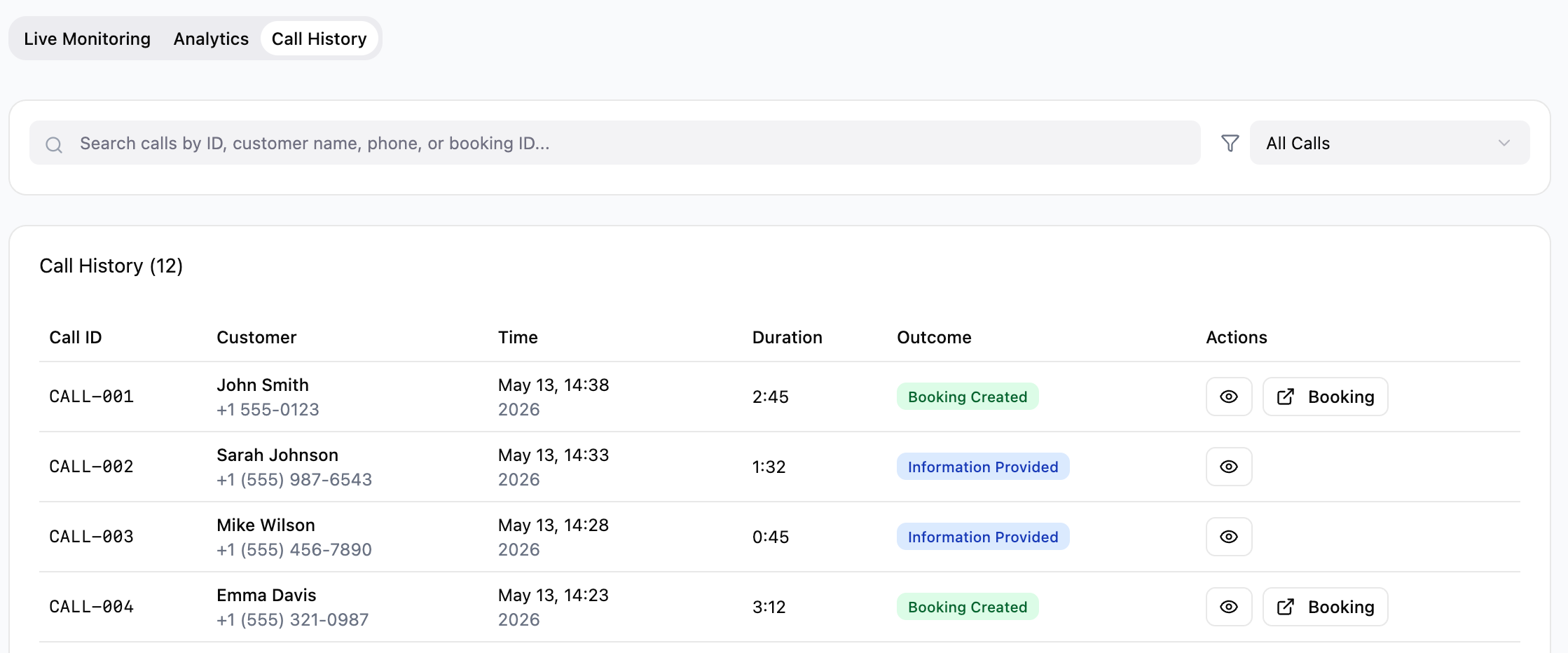
Task: Click the search magnifier icon
Action: (x=54, y=144)
